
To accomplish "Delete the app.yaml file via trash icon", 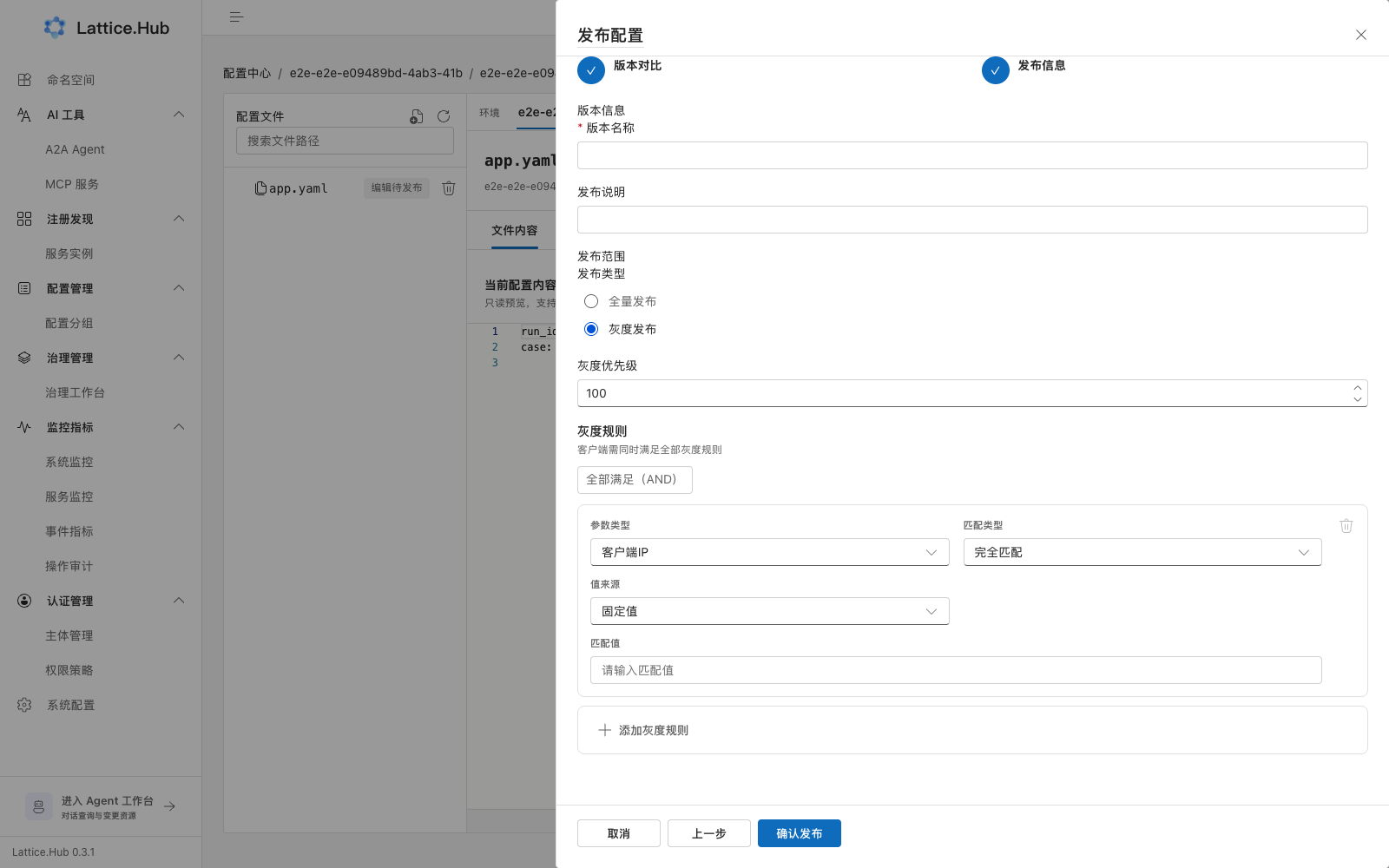I will [x=449, y=188].
